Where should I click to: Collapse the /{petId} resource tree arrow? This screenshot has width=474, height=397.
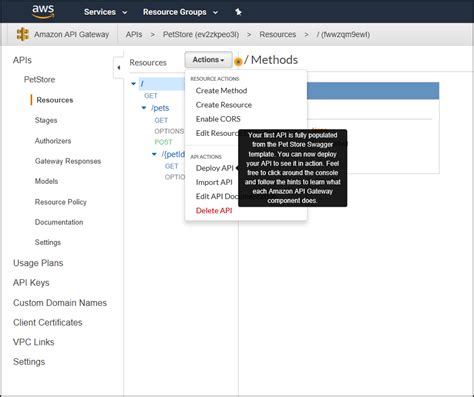[154, 154]
